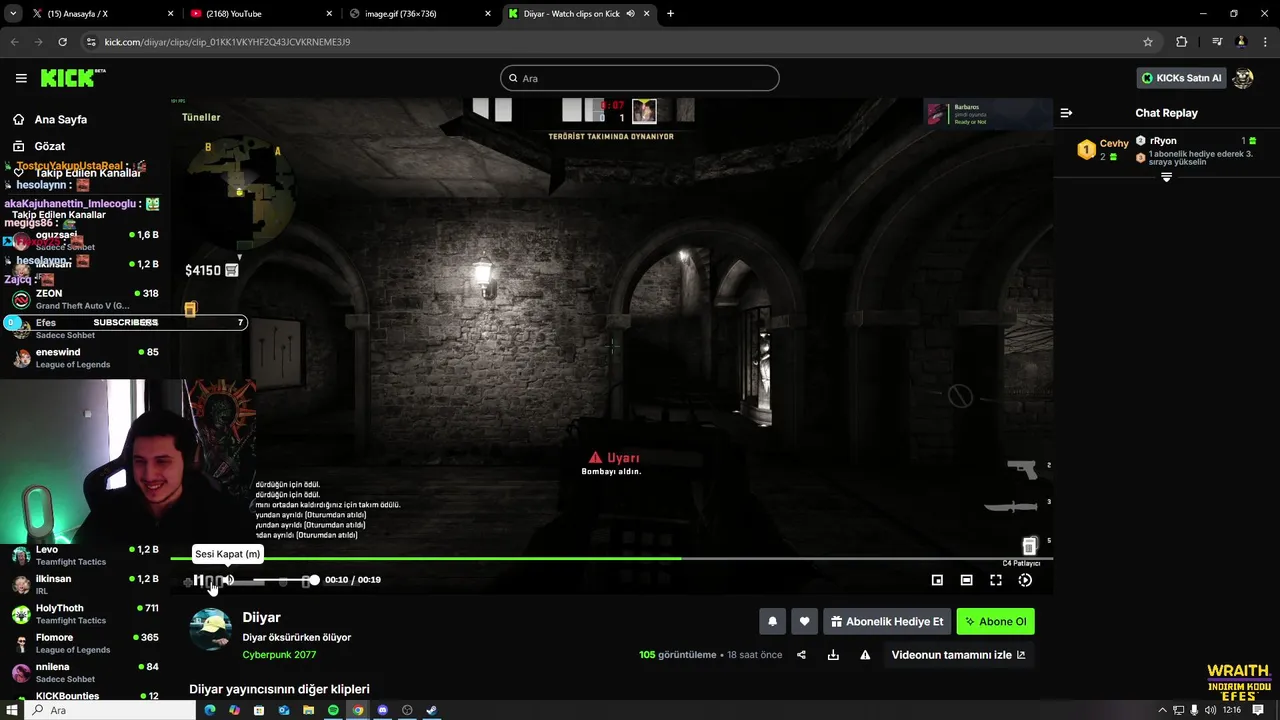1280x720 pixels.
Task: Click the Windows taskbar search box
Action: (x=111, y=710)
